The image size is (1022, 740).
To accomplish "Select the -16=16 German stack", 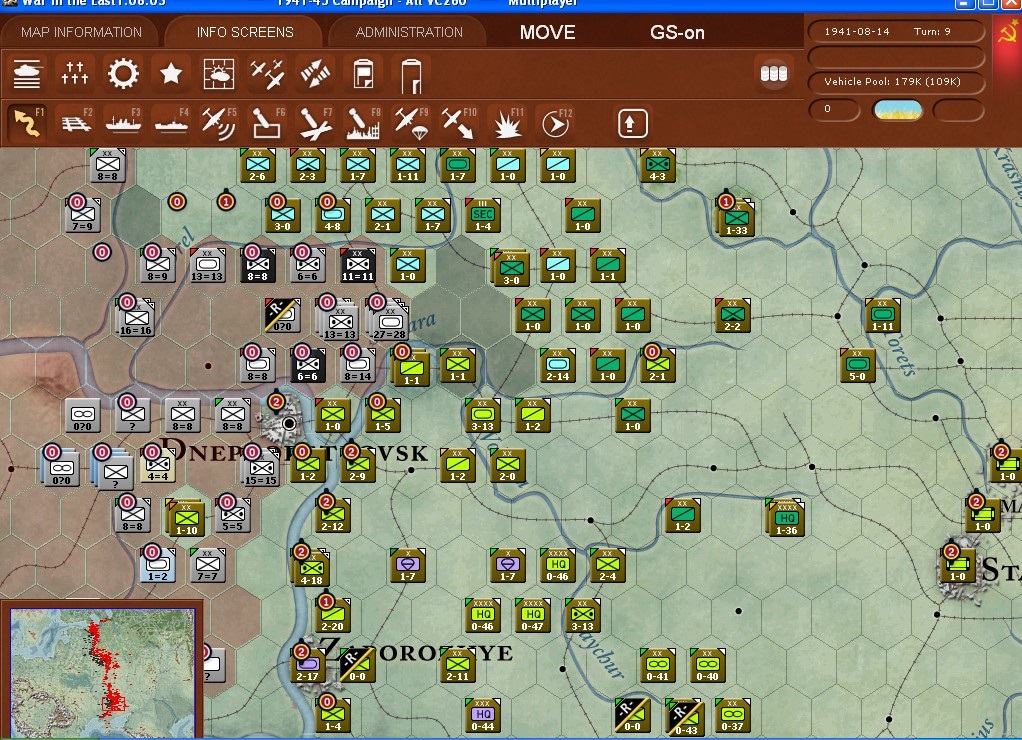I will [x=136, y=318].
